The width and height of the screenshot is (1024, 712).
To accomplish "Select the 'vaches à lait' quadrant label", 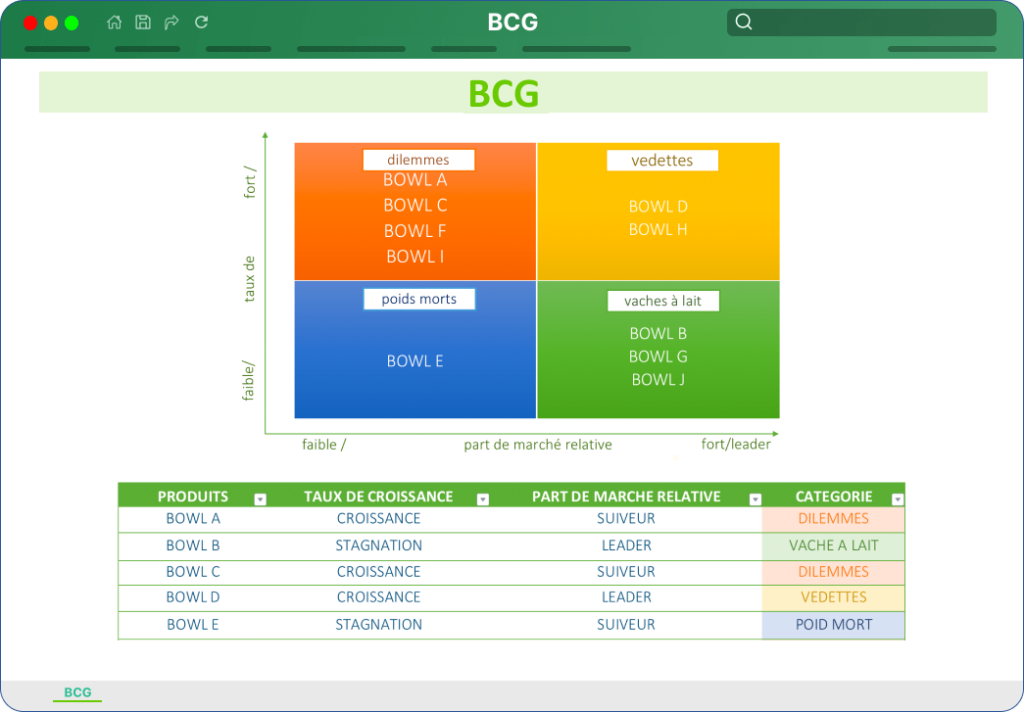I will 663,301.
